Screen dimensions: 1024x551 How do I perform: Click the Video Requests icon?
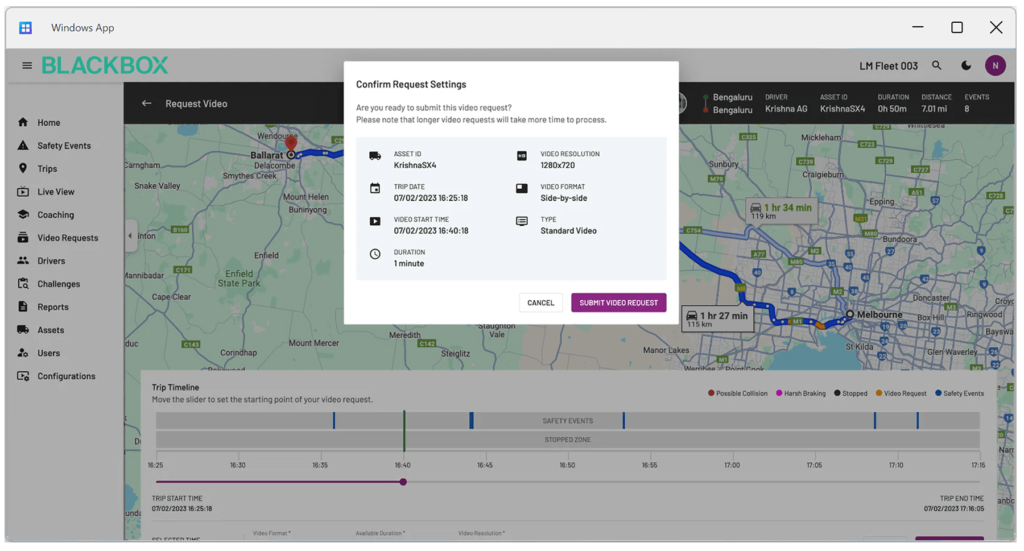(23, 237)
